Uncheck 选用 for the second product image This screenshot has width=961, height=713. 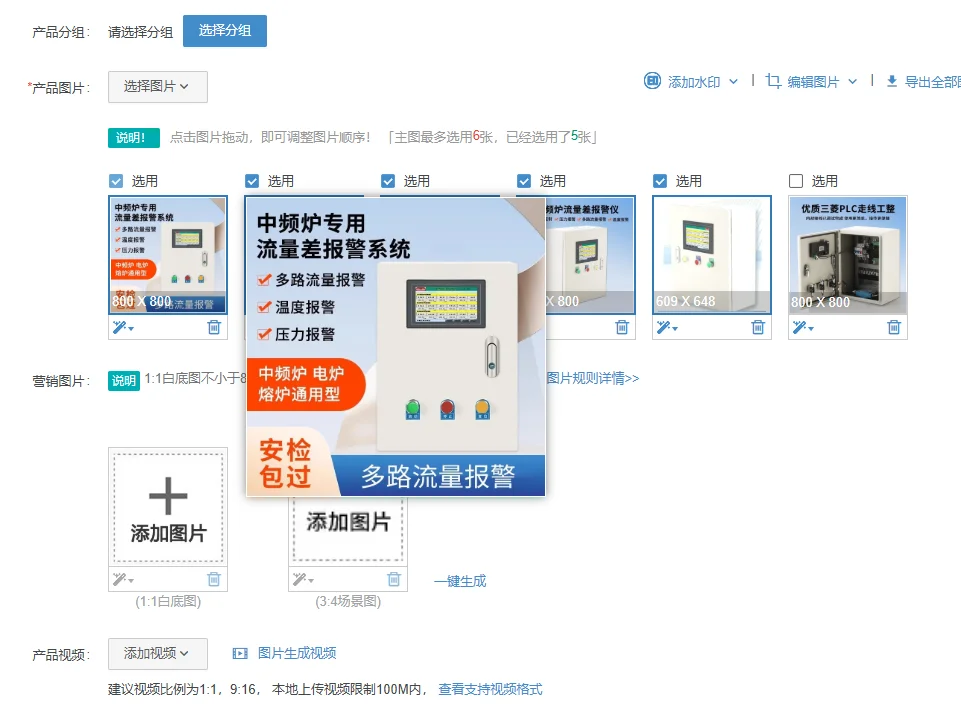pyautogui.click(x=252, y=181)
